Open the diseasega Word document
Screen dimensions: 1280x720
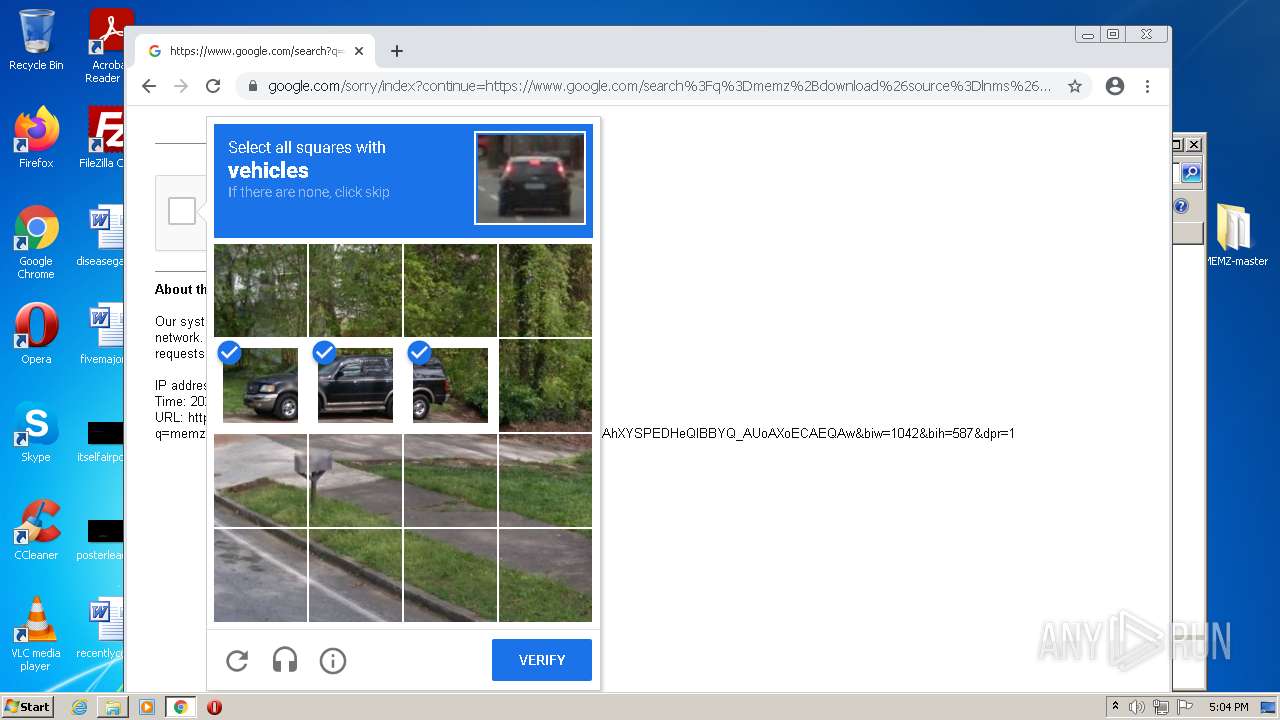coord(101,235)
